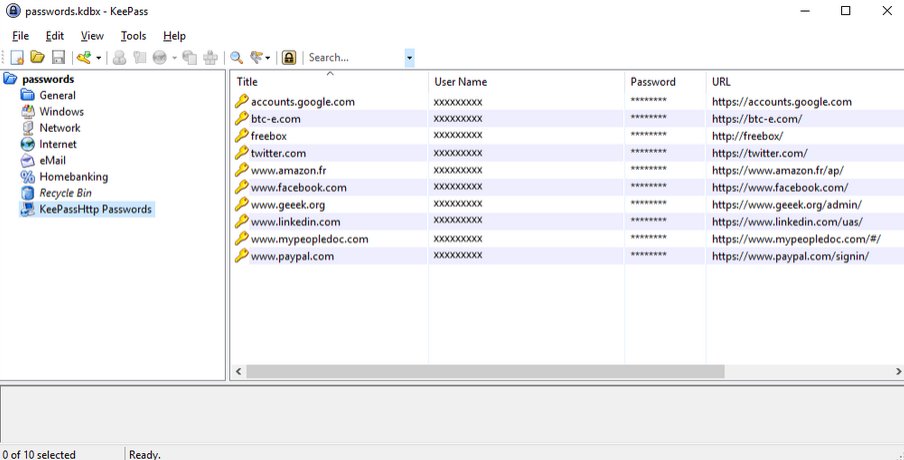Open the Add Entry dropdown arrow
Screen dimensions: 904x460
[99, 58]
